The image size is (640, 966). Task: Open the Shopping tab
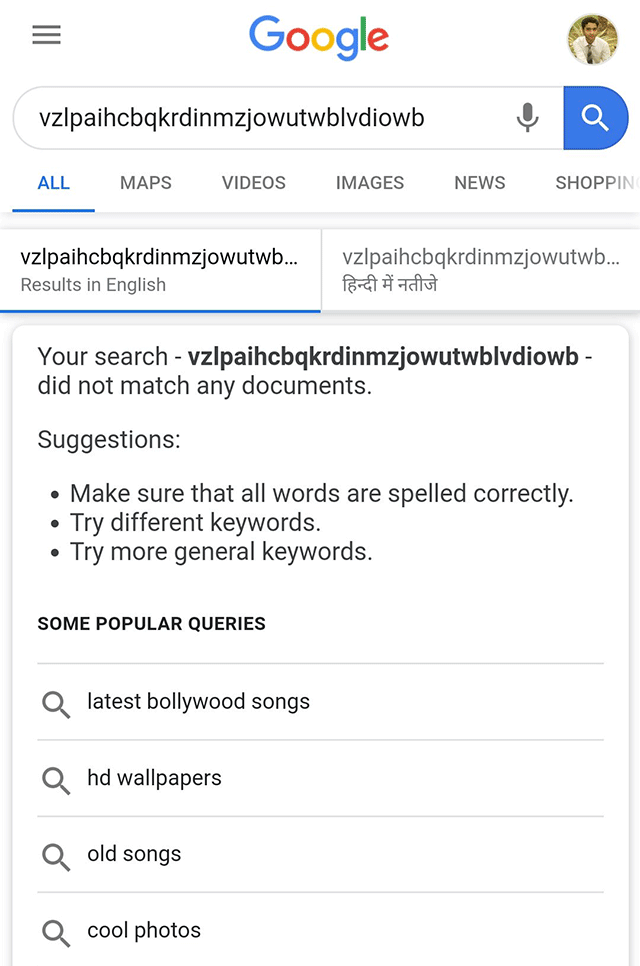[596, 183]
